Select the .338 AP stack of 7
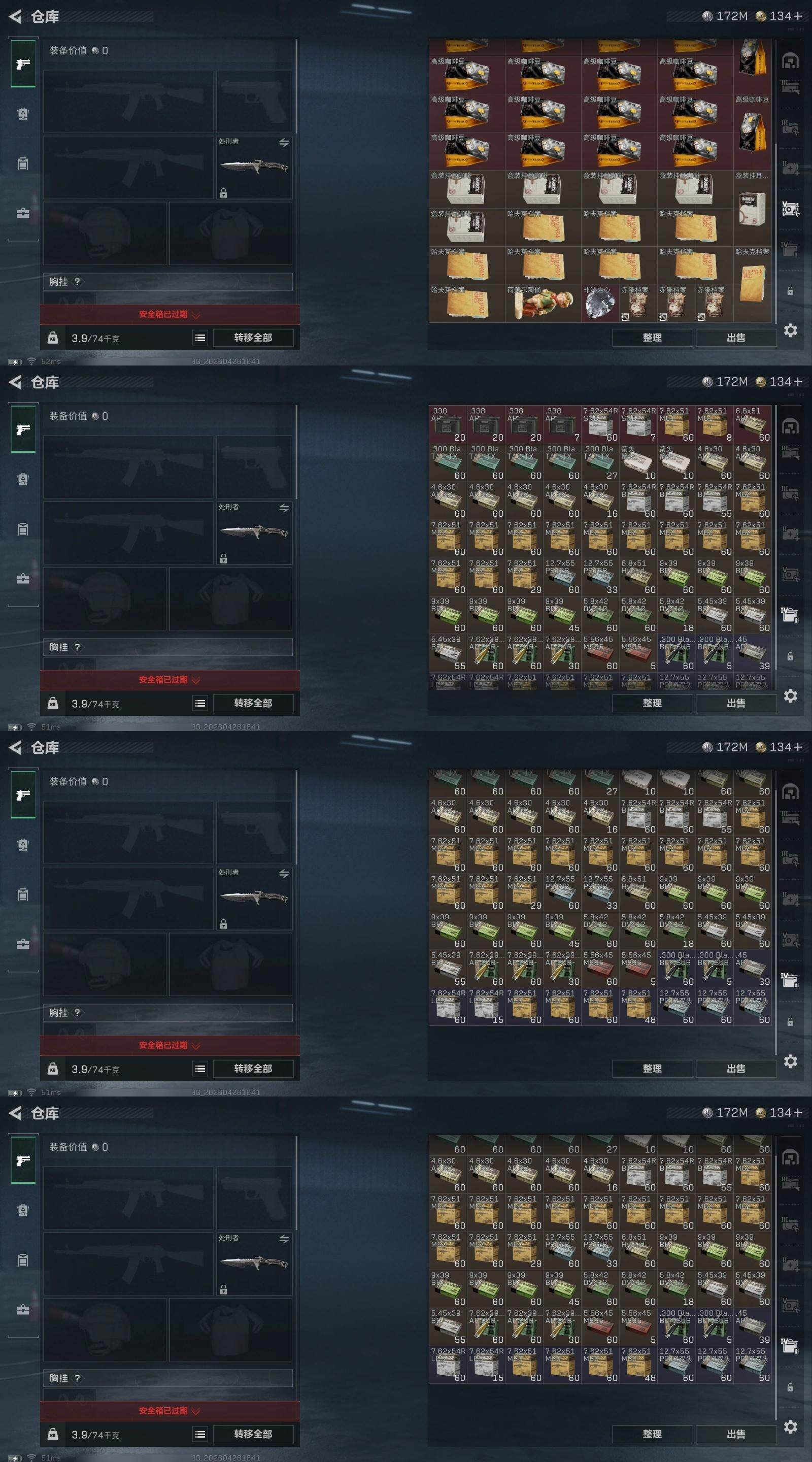Screen dimensions: 812x1462 click(562, 424)
